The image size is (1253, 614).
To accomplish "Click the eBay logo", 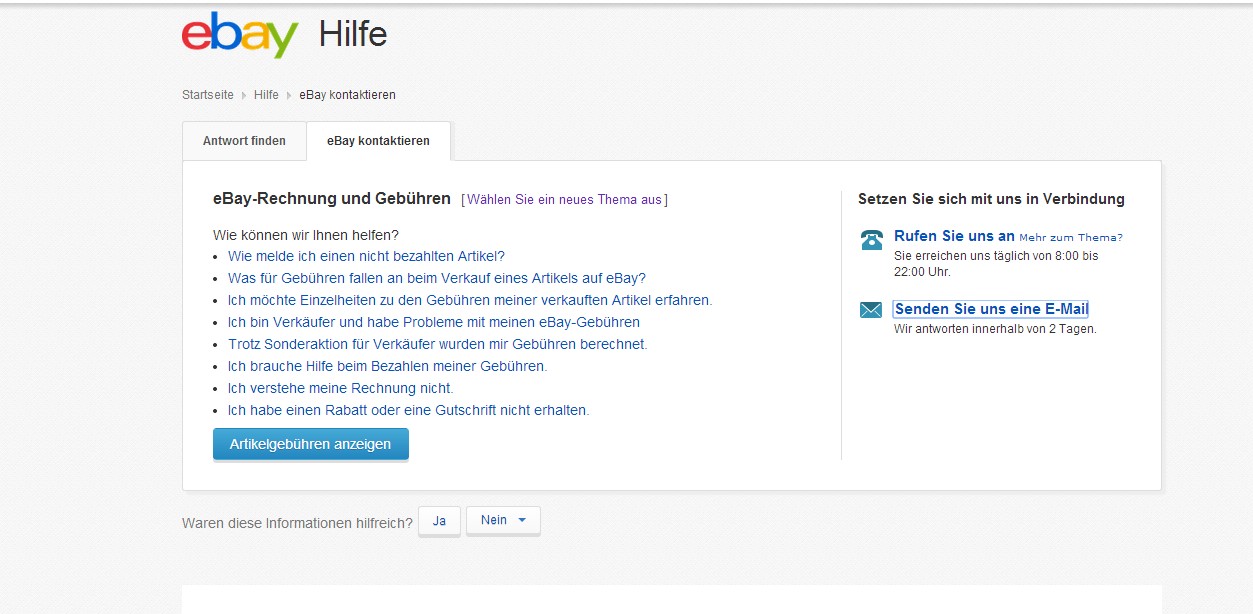I will click(240, 35).
